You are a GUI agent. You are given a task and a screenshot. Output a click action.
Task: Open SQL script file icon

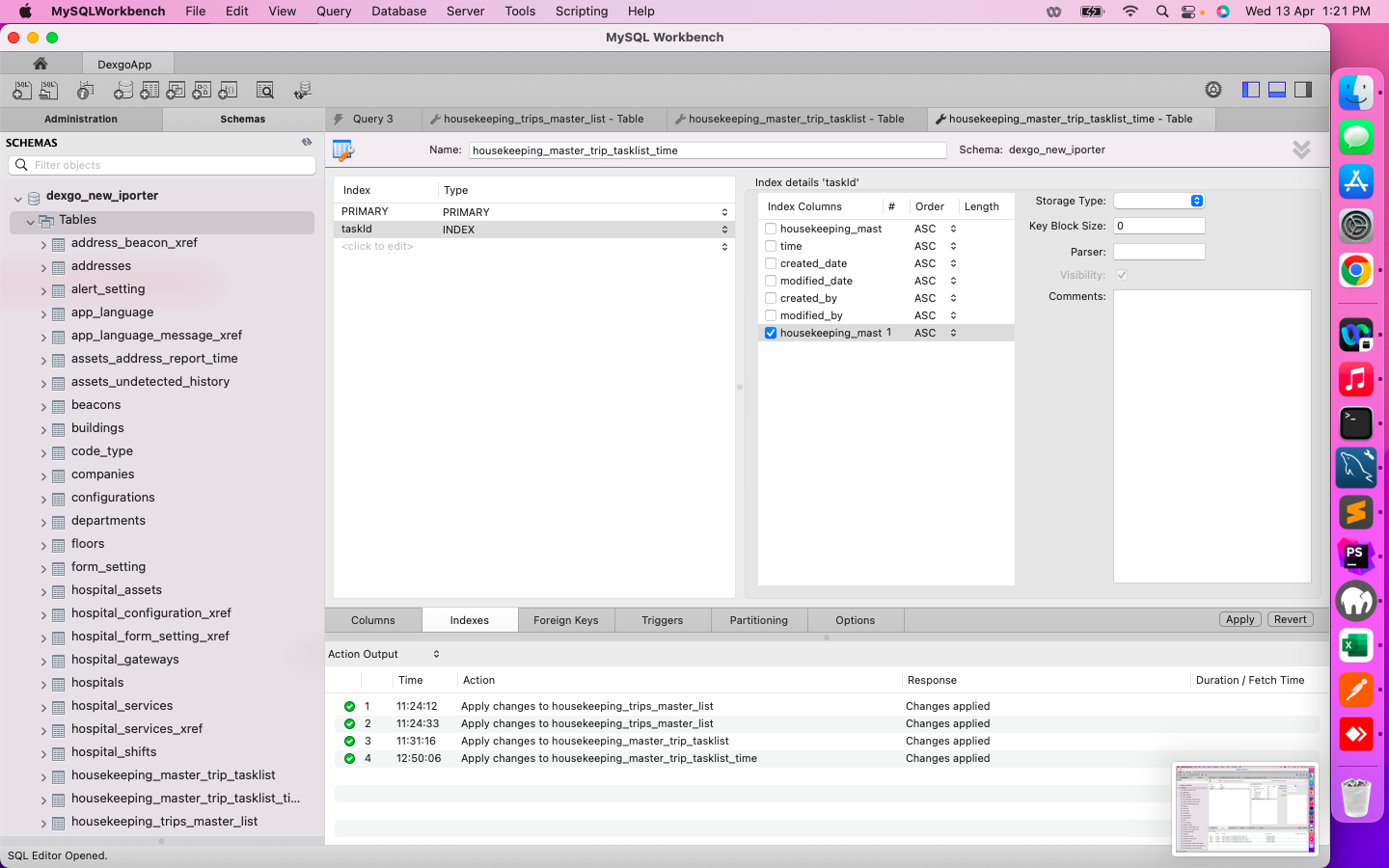tap(48, 90)
